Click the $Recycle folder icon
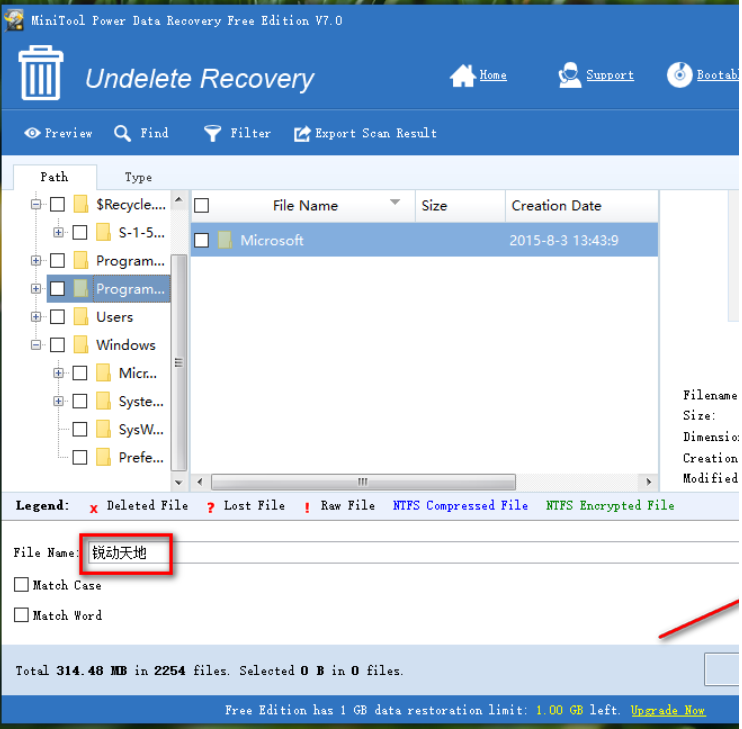The height and width of the screenshot is (729, 742). (x=81, y=204)
